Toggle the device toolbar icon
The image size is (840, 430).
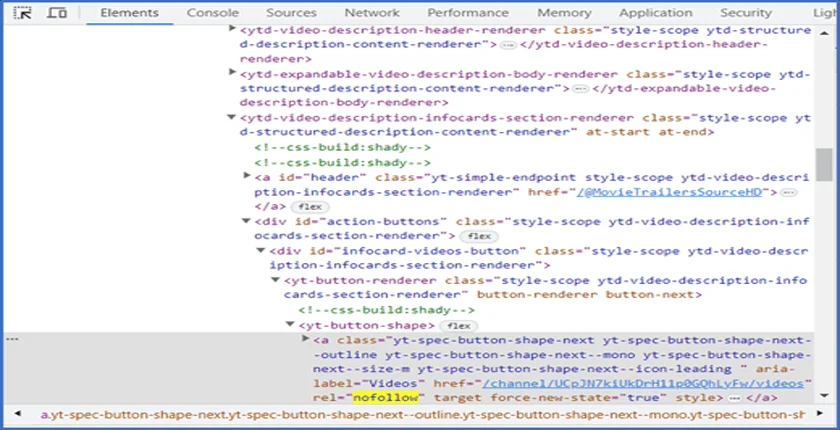pos(56,13)
